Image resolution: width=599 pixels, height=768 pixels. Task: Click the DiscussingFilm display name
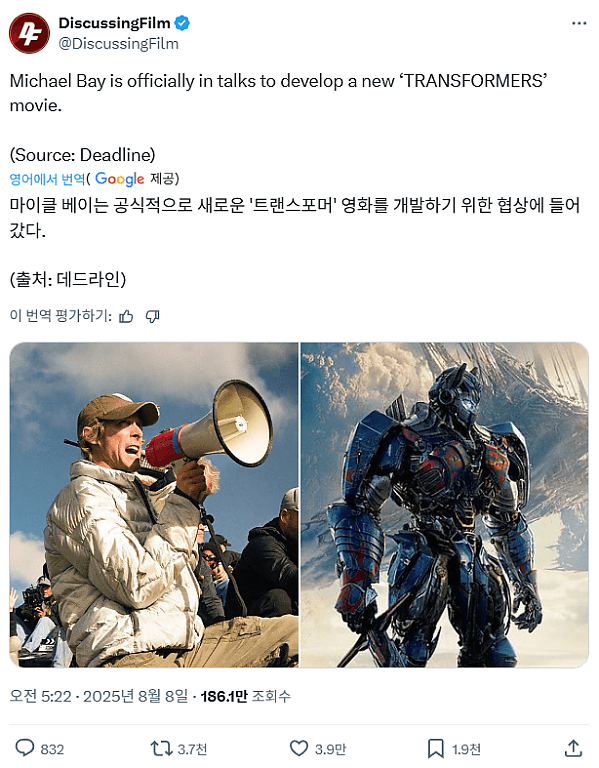tap(115, 23)
